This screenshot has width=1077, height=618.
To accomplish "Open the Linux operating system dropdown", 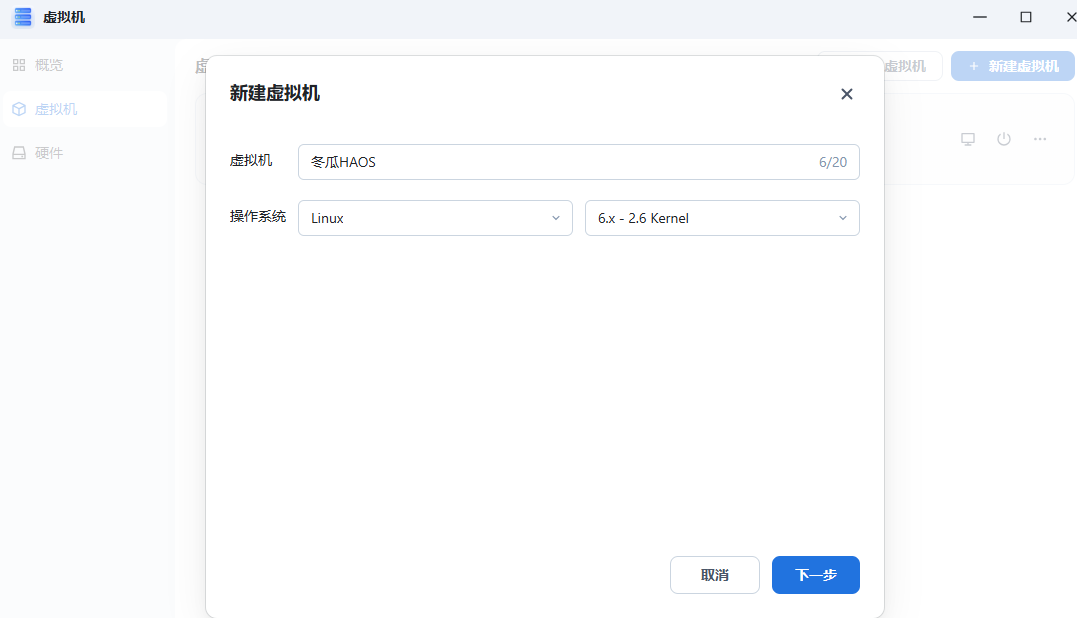I will pyautogui.click(x=435, y=218).
